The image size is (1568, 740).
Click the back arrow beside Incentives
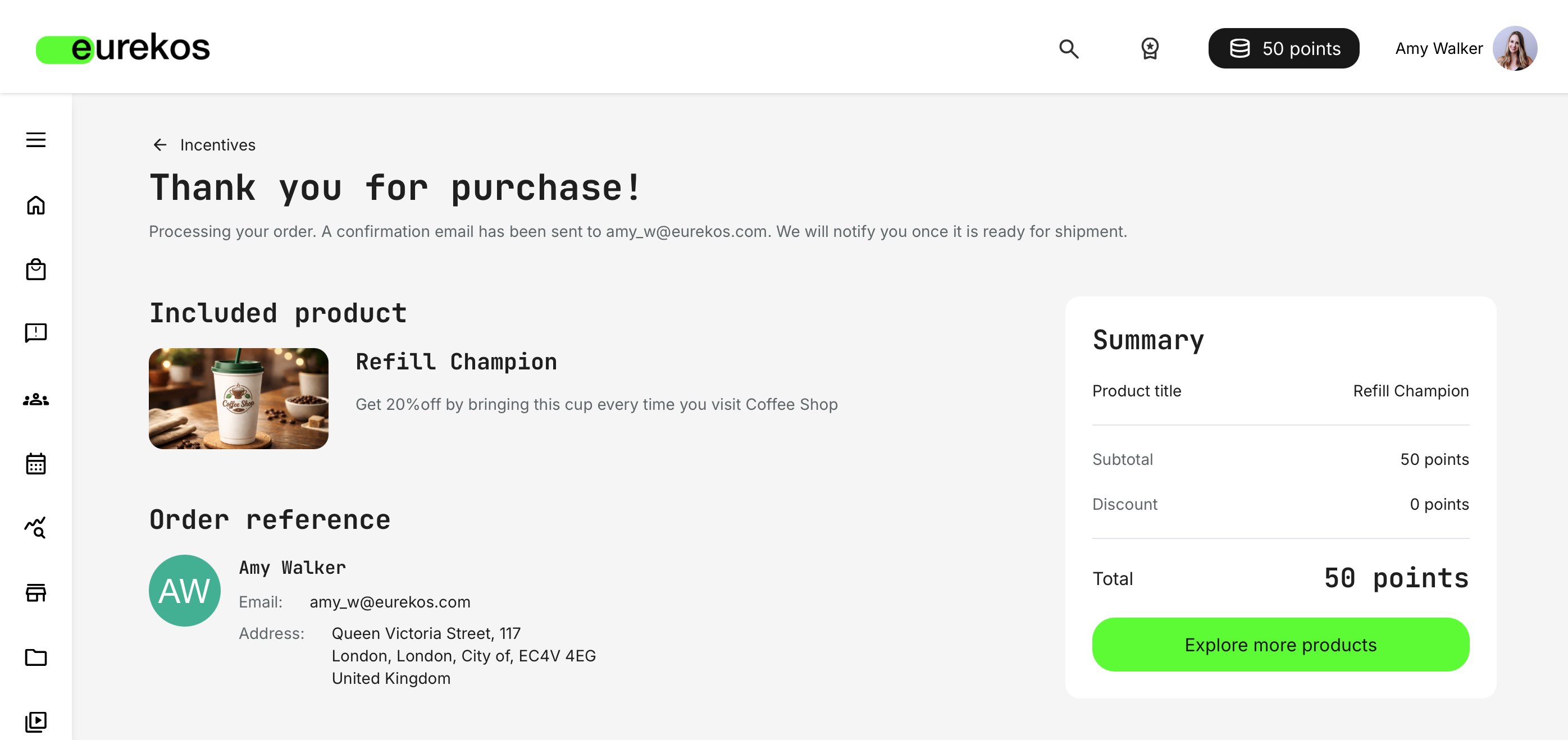[x=160, y=145]
